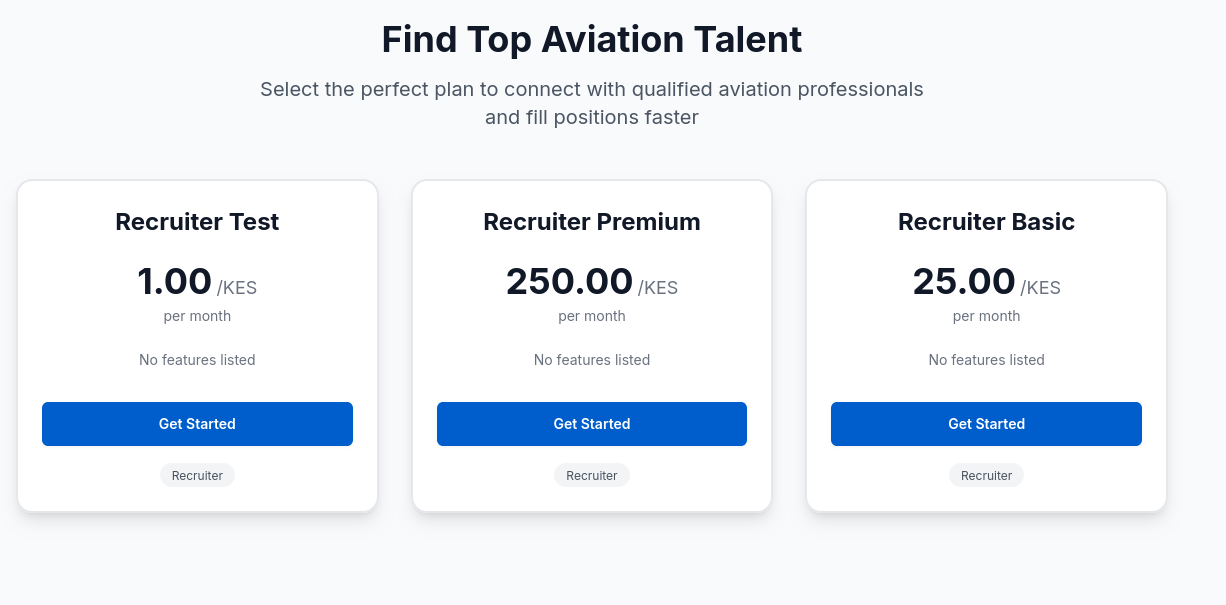
Task: Click per month text on the Basic card
Action: click(986, 315)
